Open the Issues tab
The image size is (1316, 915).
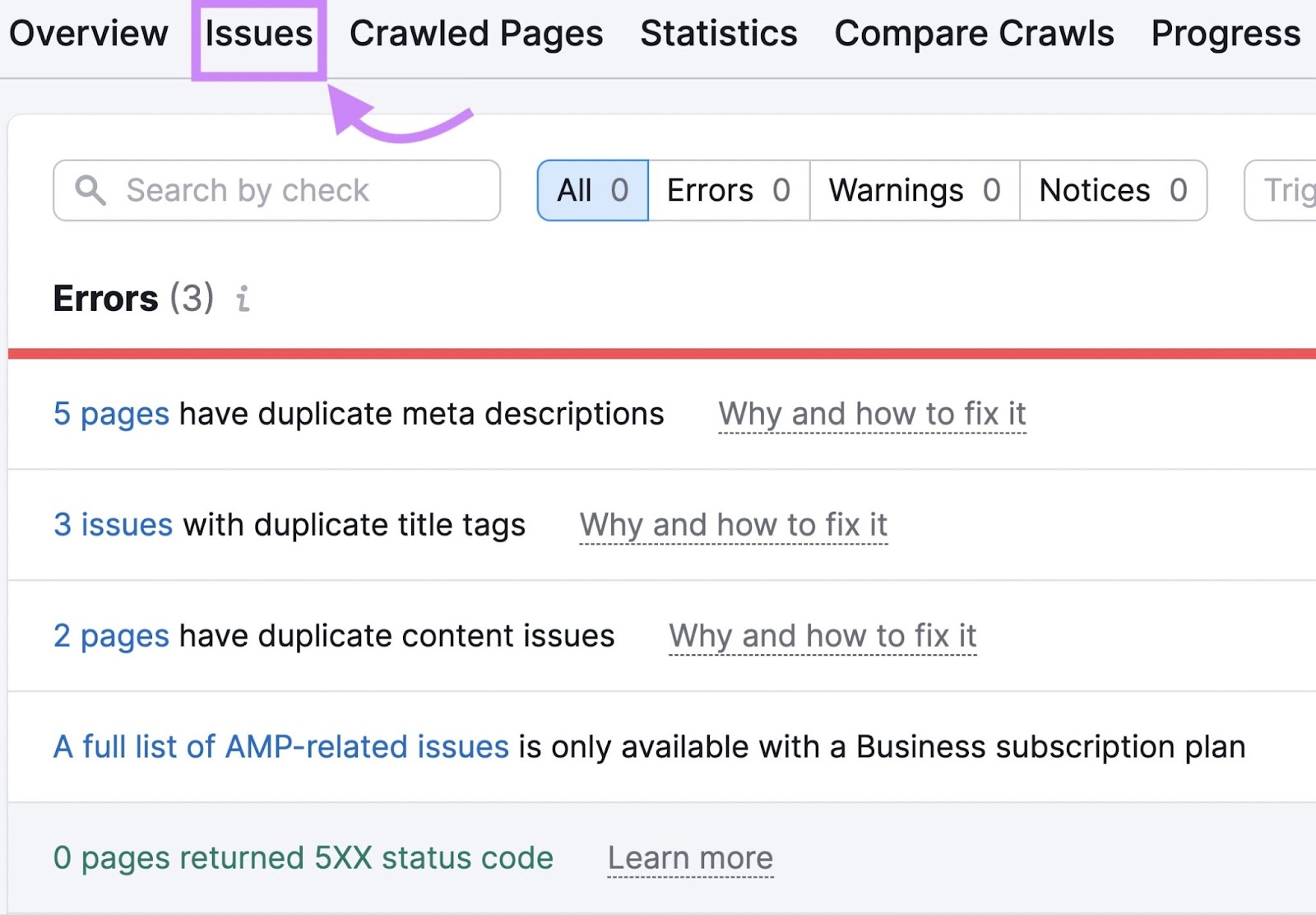coord(257,34)
